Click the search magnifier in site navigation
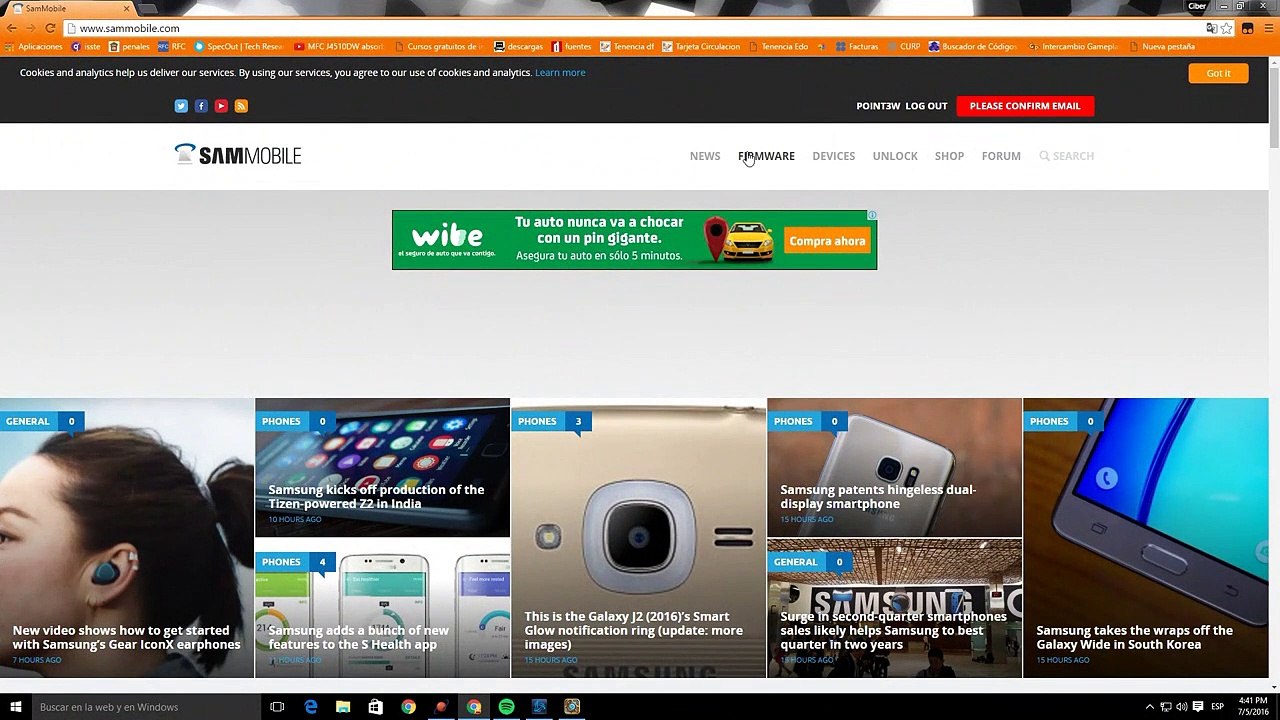This screenshot has width=1280, height=720. [x=1044, y=156]
